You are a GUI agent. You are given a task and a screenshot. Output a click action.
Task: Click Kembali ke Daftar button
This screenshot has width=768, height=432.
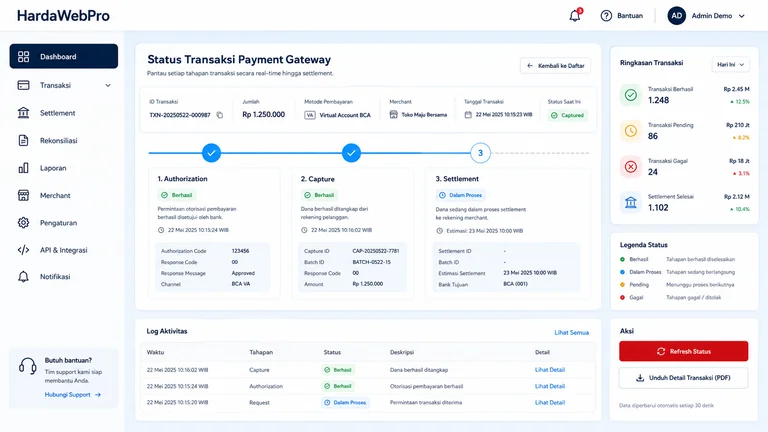click(x=555, y=66)
